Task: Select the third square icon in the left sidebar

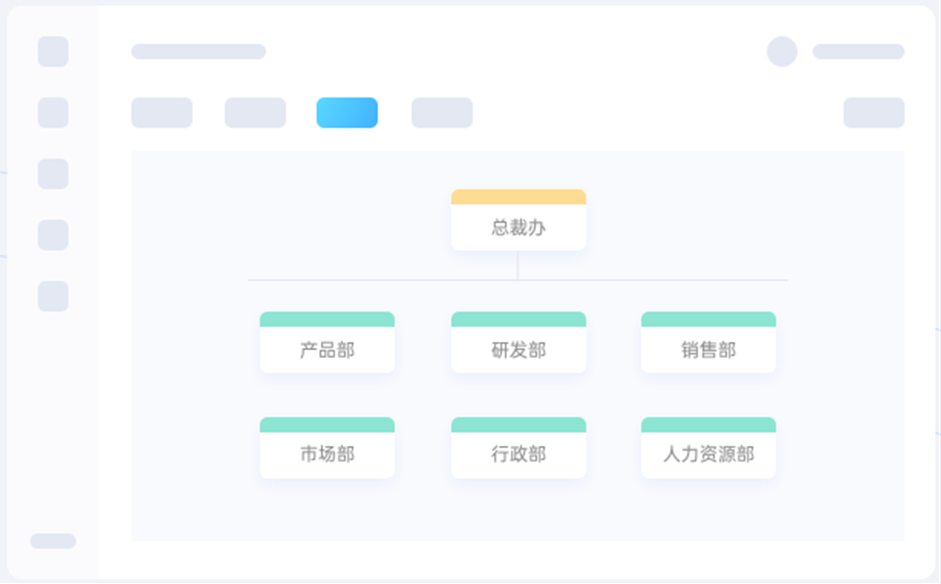Action: [53, 174]
